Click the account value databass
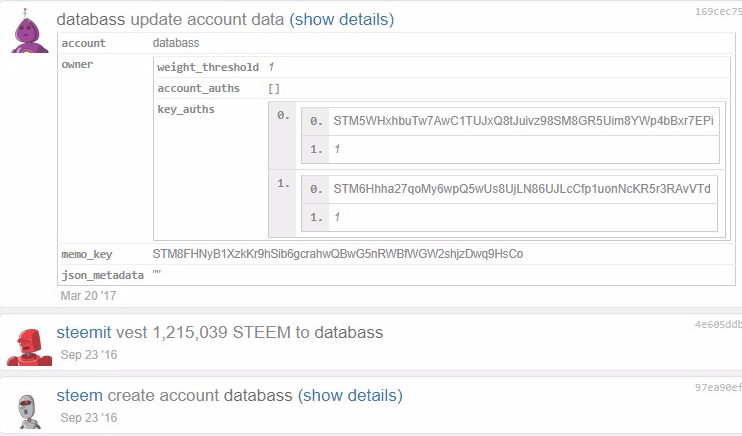The height and width of the screenshot is (436, 742). (176, 43)
